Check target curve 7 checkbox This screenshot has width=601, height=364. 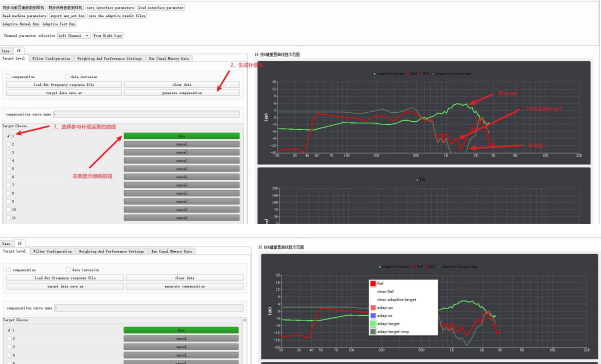coord(8,185)
